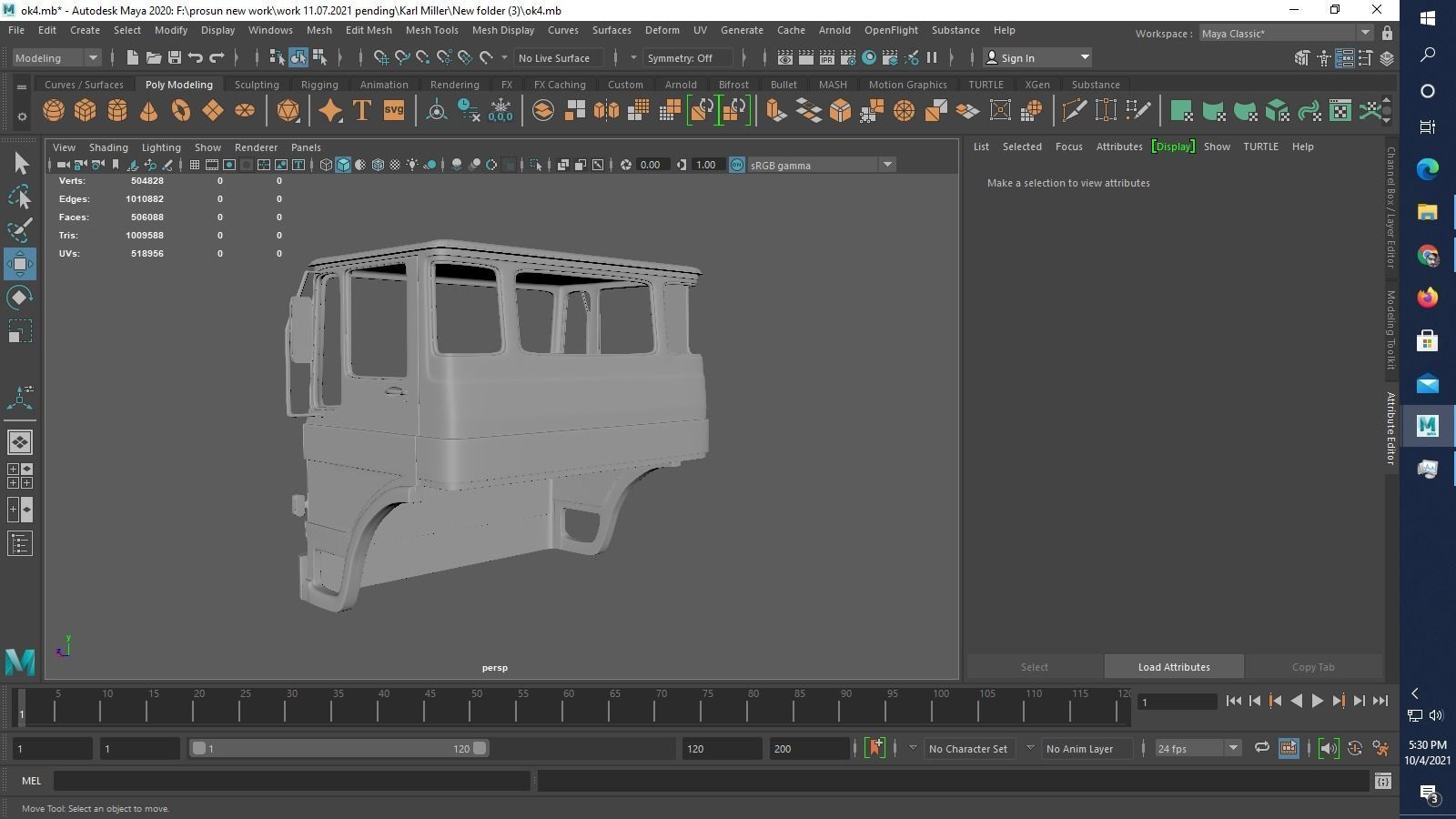Open the IPR render icon
Viewport: 1456px width, 819px height.
(x=826, y=57)
